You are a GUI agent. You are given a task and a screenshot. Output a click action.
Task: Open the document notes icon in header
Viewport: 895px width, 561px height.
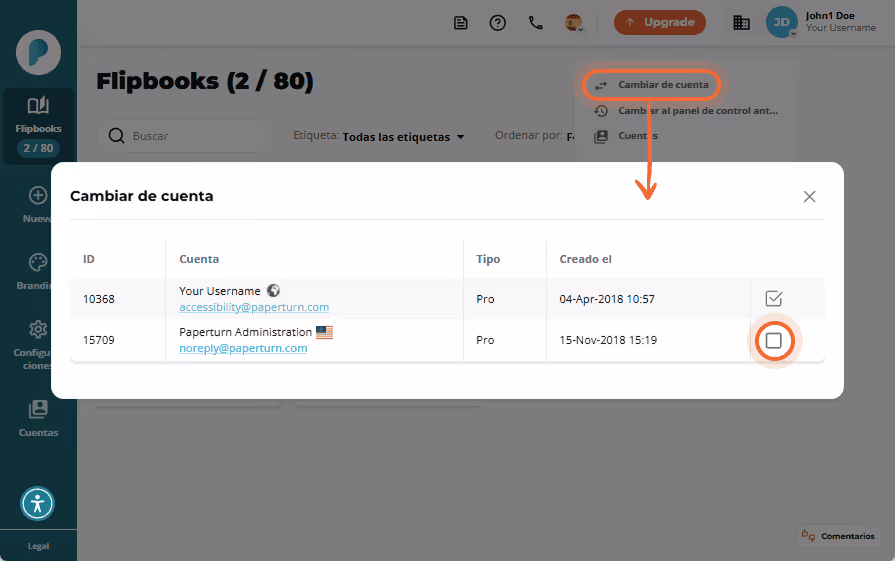coord(461,23)
